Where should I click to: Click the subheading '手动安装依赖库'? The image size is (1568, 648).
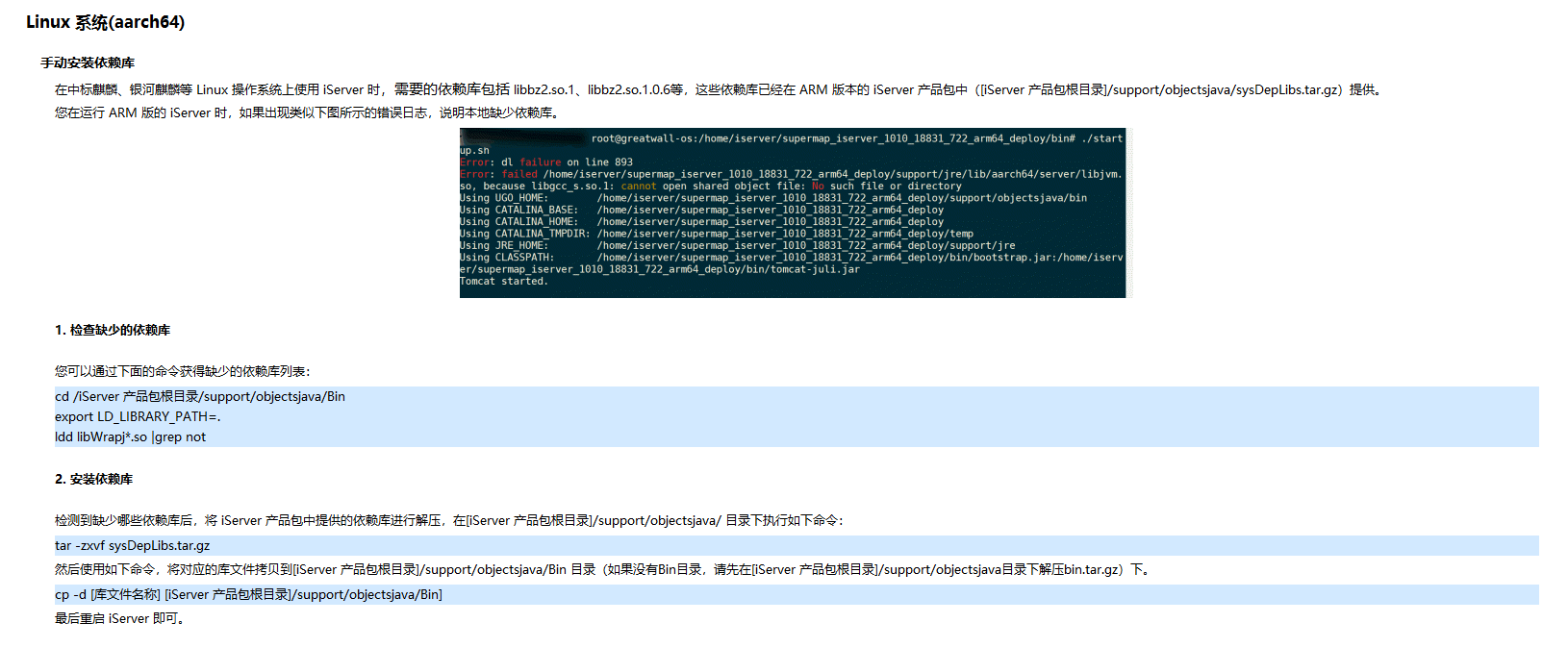88,62
